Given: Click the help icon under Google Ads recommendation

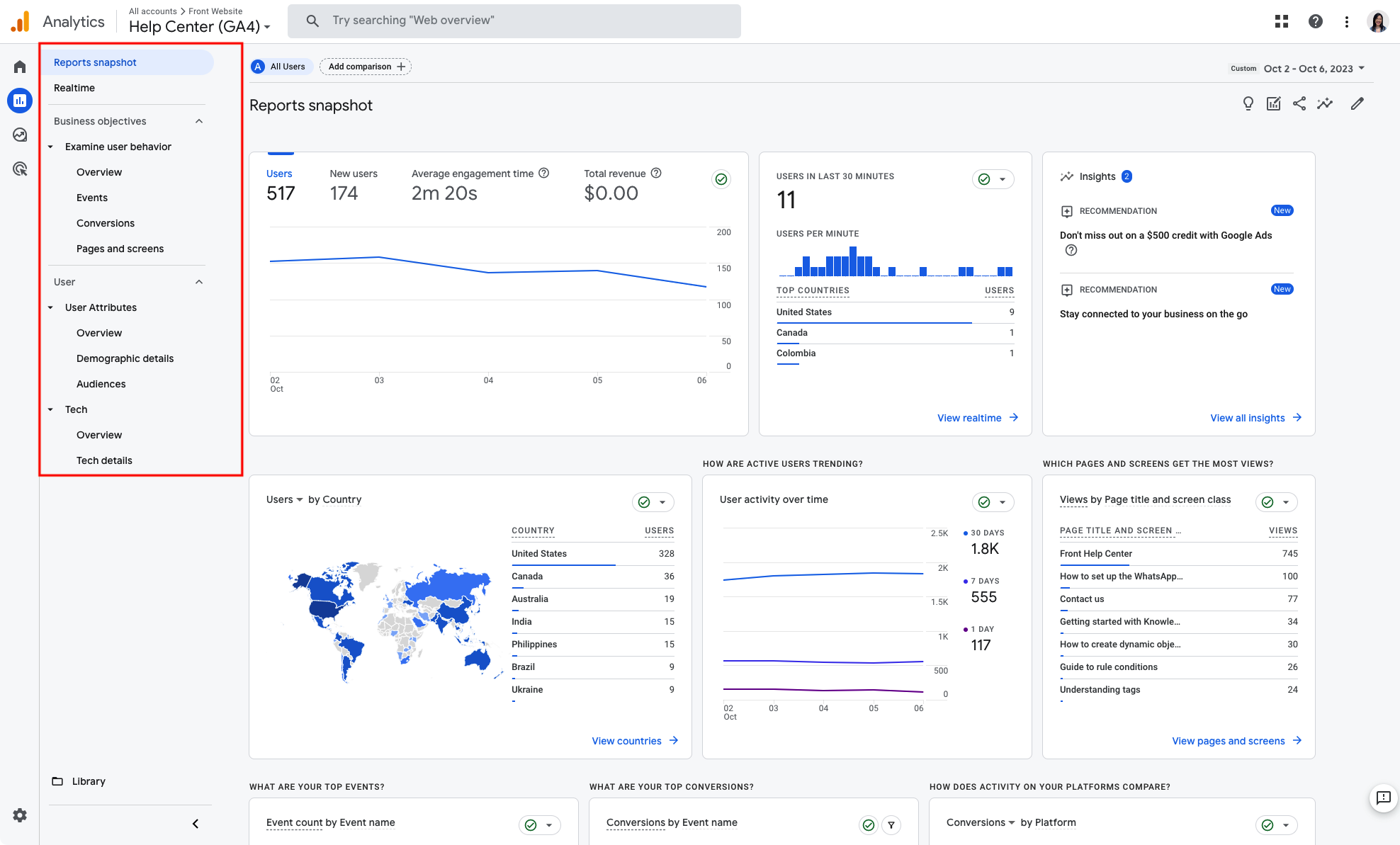Looking at the screenshot, I should [1071, 250].
